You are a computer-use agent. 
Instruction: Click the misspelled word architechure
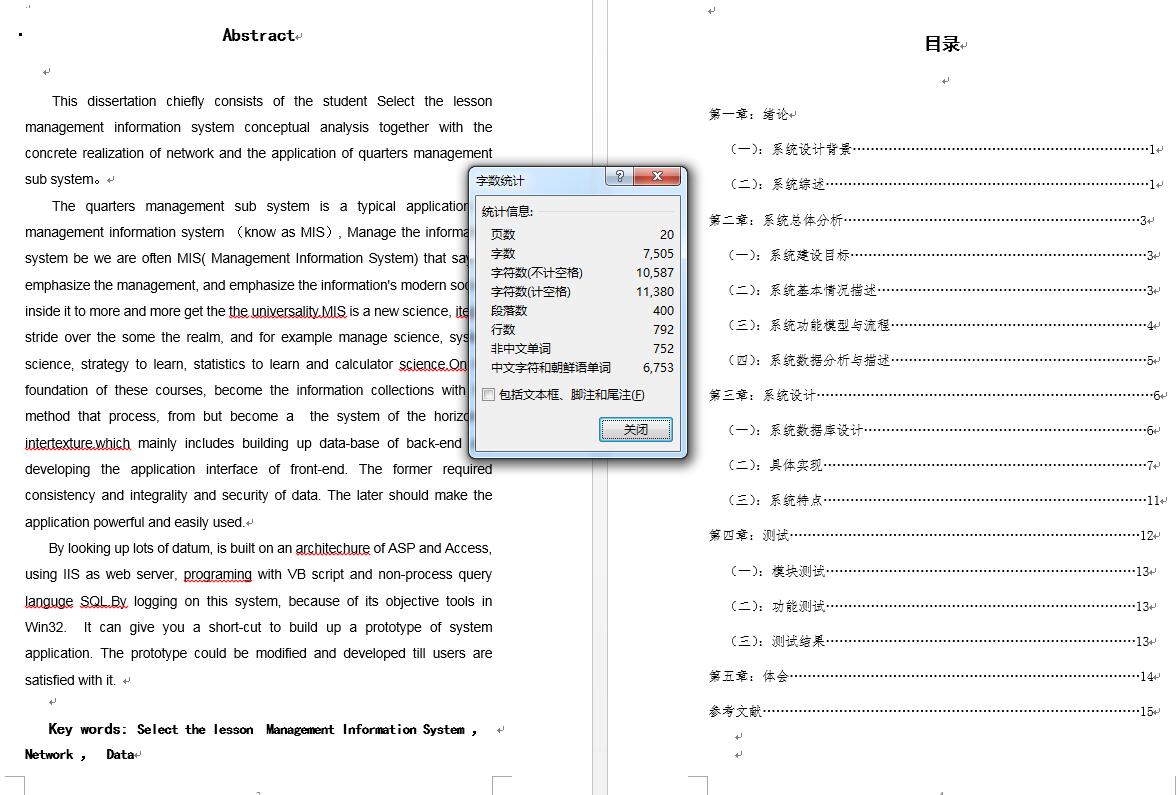(x=332, y=548)
